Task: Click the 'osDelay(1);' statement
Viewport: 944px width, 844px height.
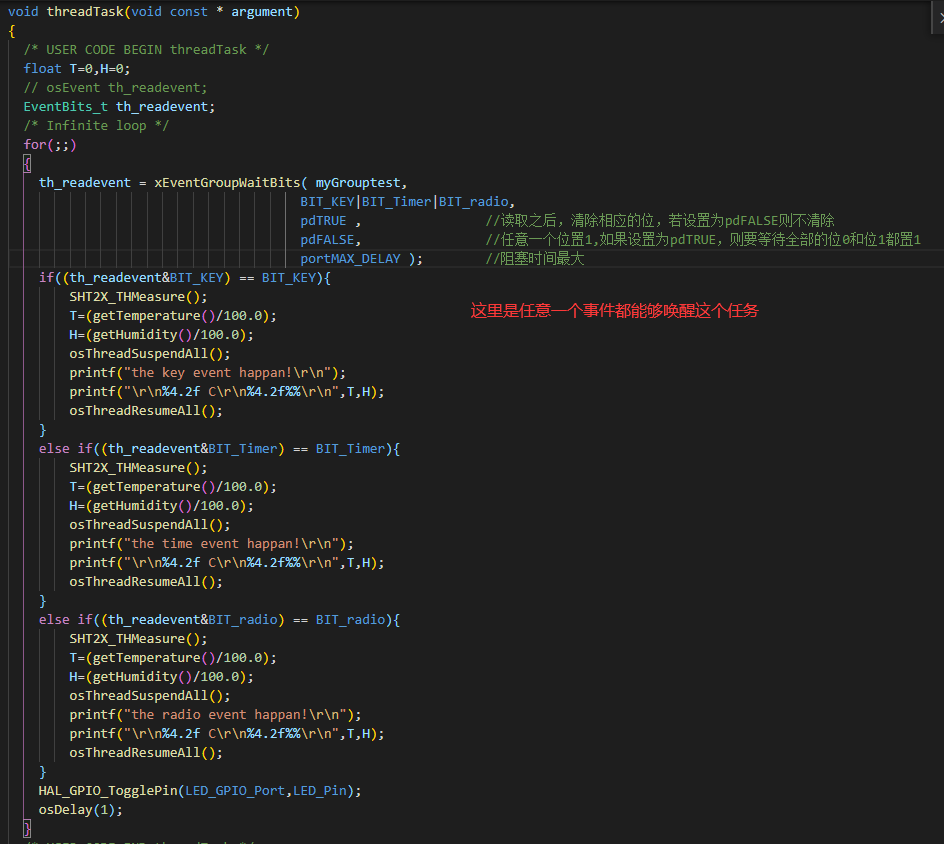Action: (x=81, y=810)
